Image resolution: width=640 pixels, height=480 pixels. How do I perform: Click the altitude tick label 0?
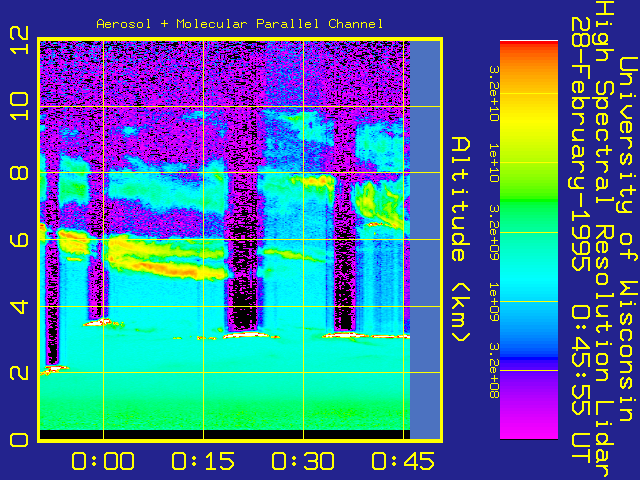click(19, 440)
